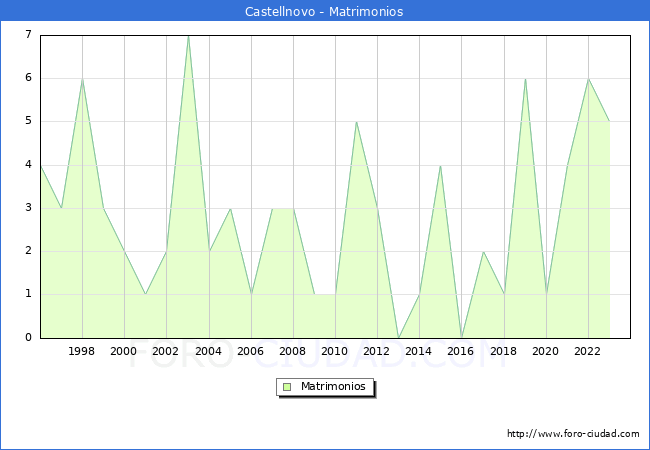The height and width of the screenshot is (450, 650).
Task: Click the y-axis value 4
Action: tap(28, 165)
